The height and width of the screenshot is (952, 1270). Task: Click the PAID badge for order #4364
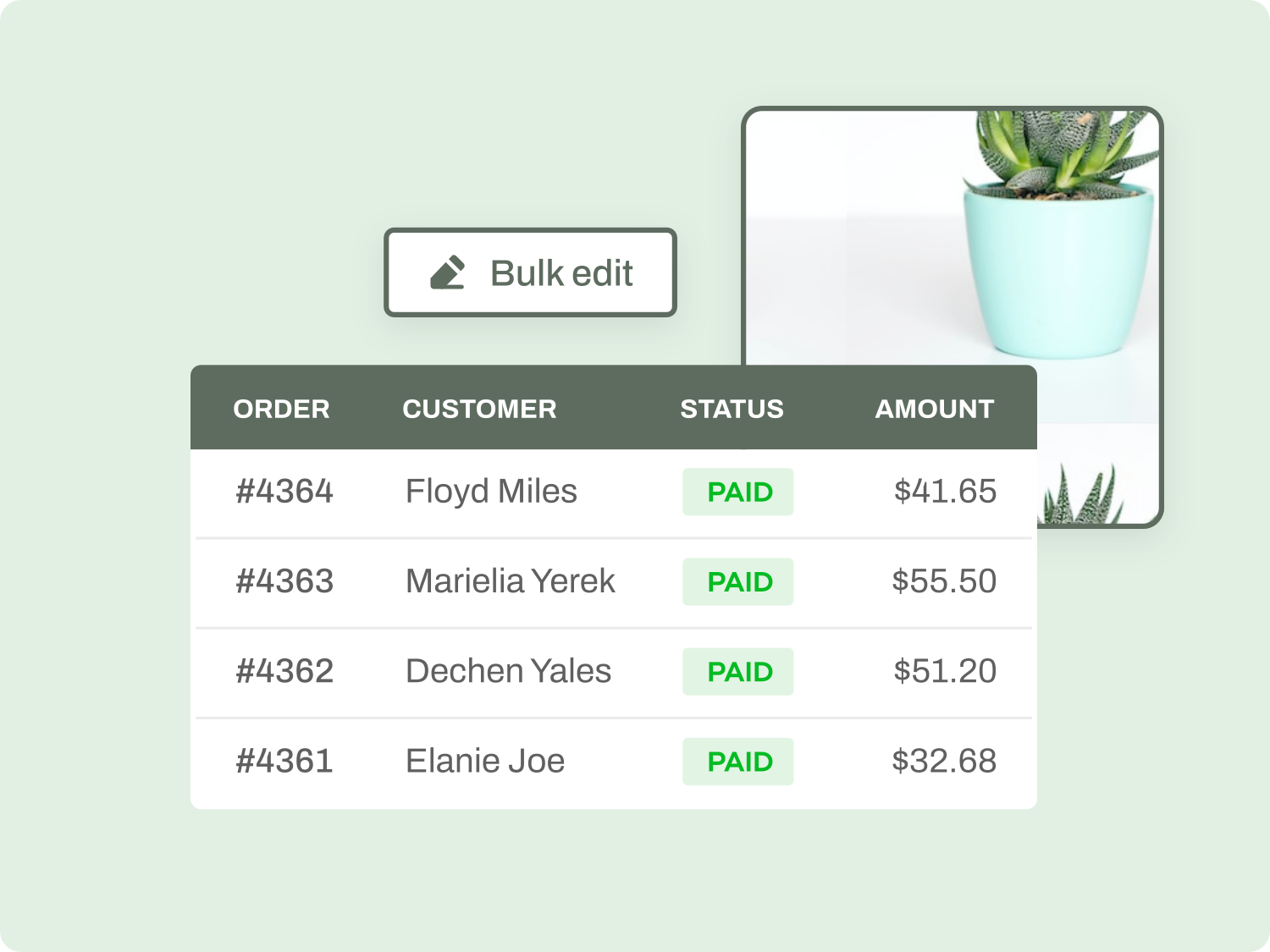click(x=738, y=492)
